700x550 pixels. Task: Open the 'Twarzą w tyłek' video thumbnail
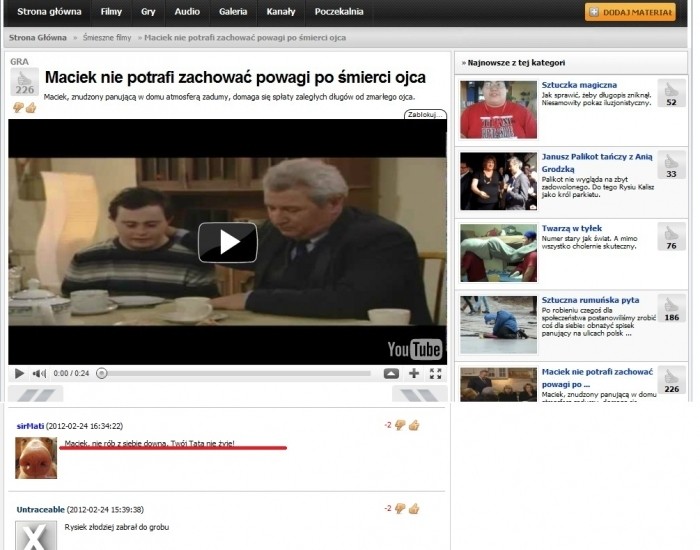498,253
